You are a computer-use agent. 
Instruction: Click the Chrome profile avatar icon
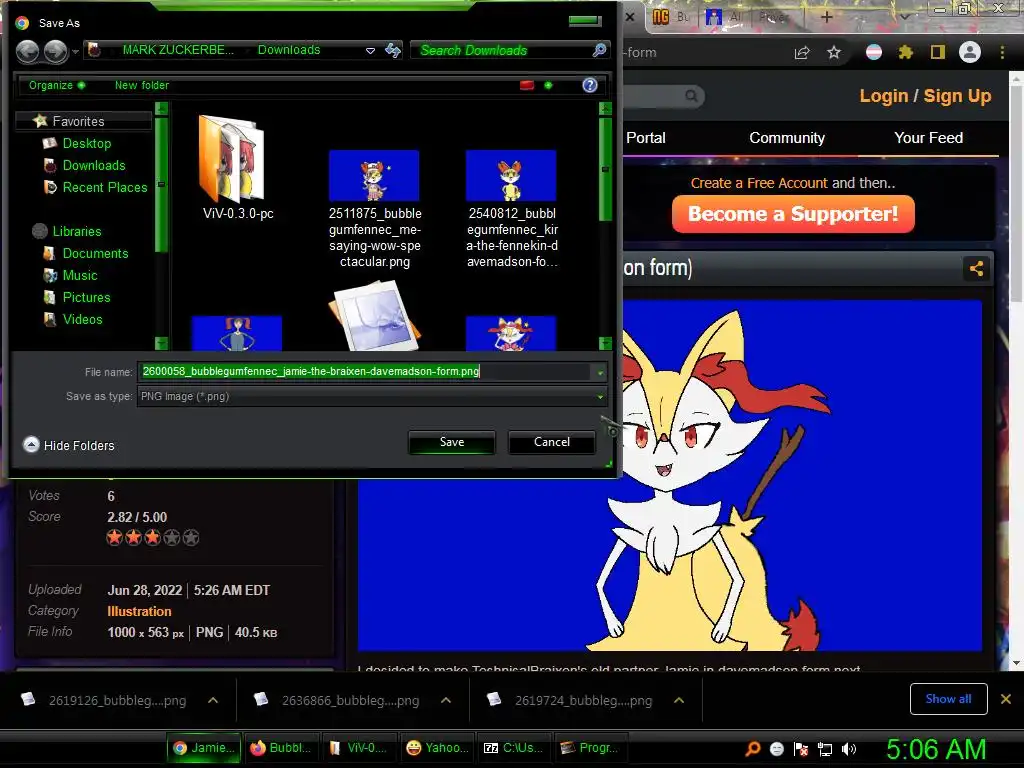pyautogui.click(x=970, y=52)
